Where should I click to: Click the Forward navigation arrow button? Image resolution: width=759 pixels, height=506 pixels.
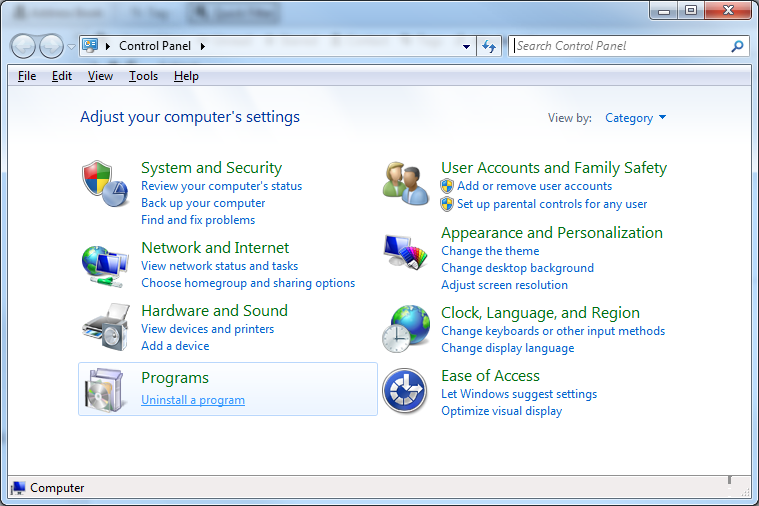tap(51, 46)
